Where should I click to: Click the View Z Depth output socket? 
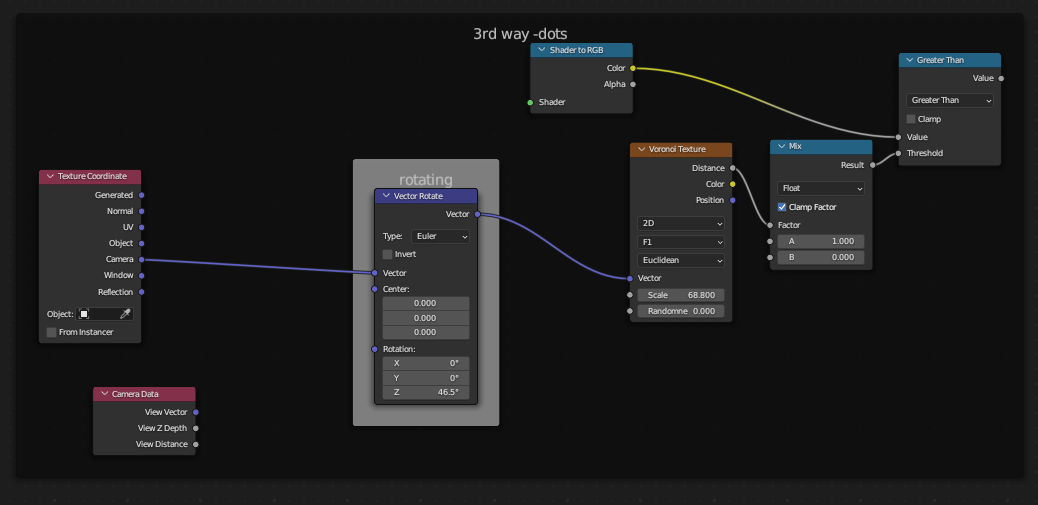(196, 428)
